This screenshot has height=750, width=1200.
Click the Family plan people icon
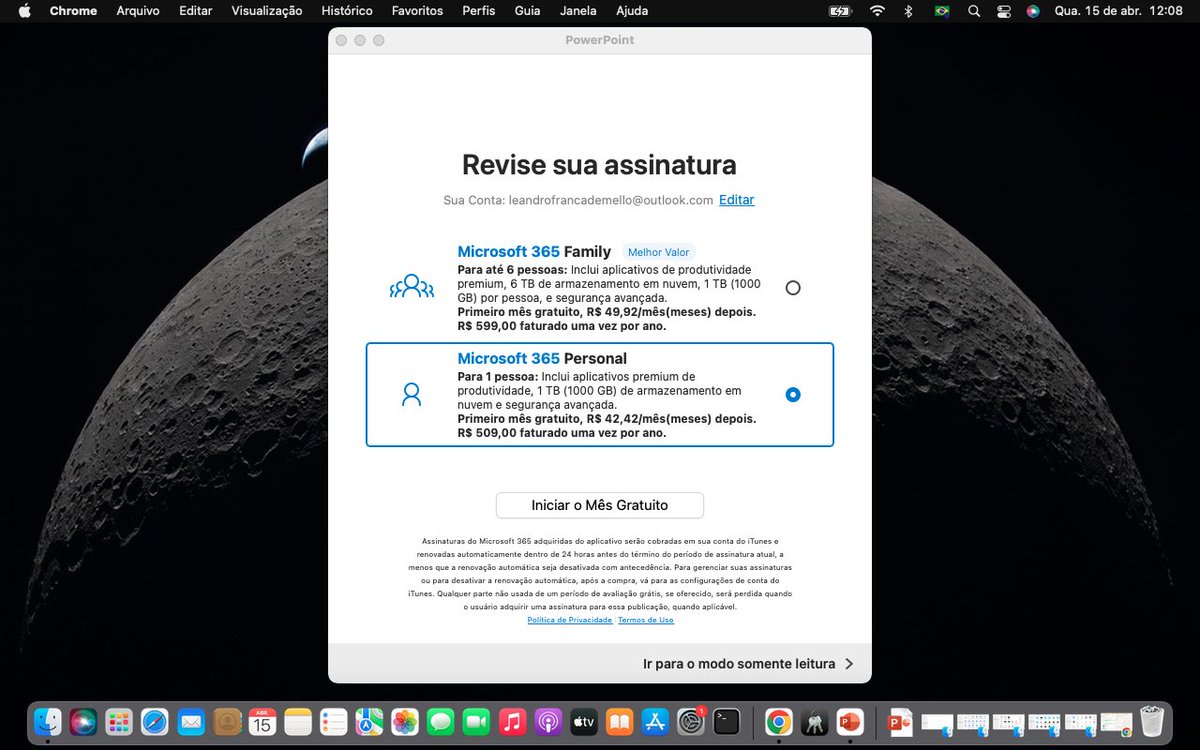(x=411, y=288)
